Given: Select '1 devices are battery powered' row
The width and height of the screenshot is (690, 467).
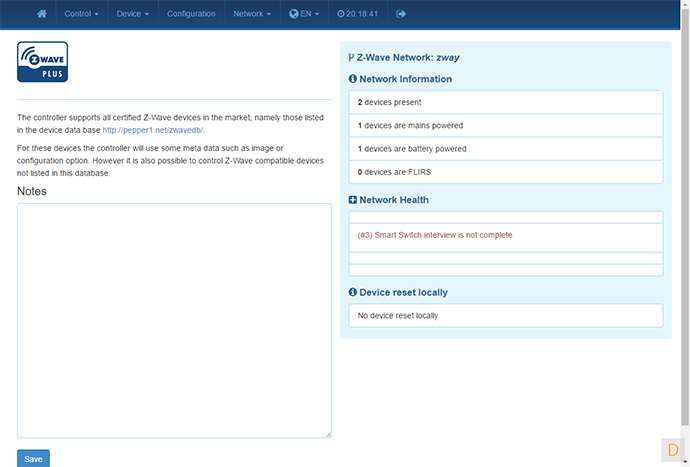Looking at the screenshot, I should 506,149.
